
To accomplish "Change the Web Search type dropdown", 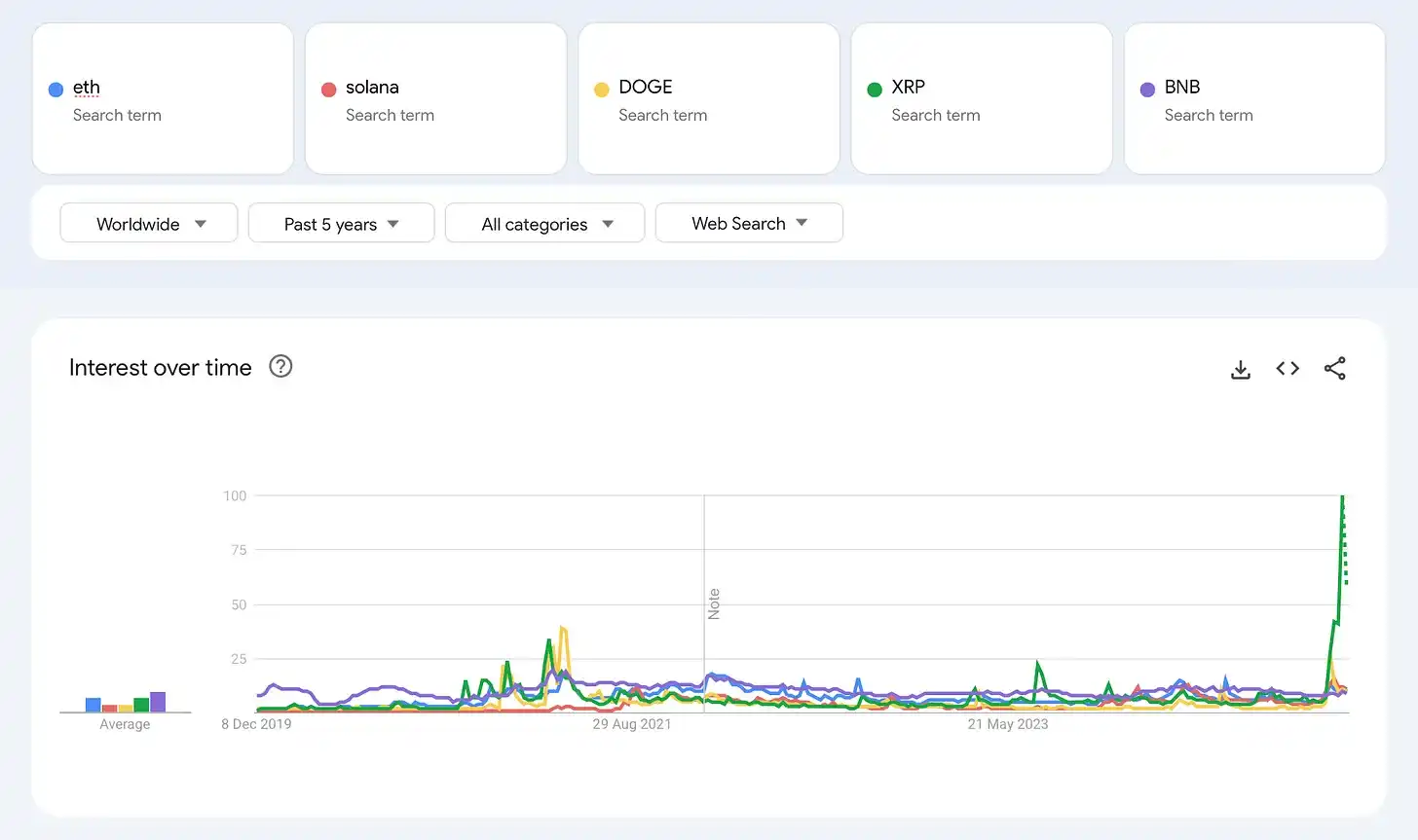I will pyautogui.click(x=748, y=224).
